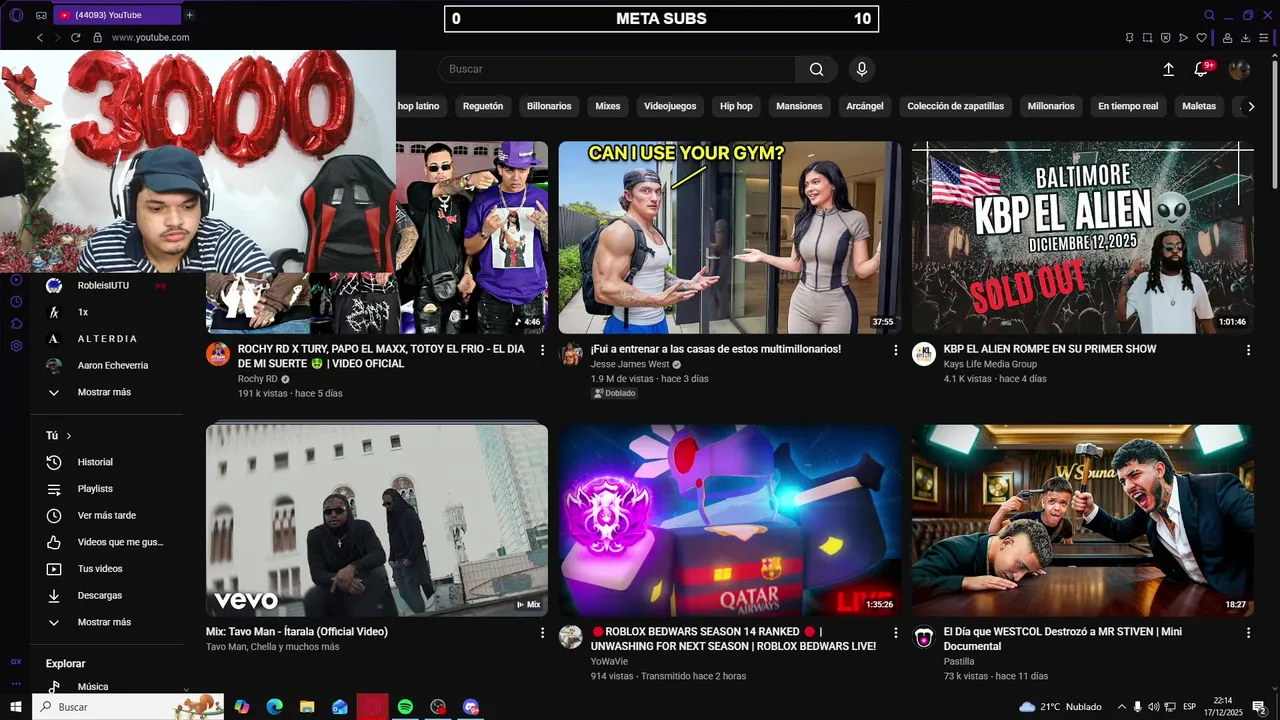Open the YouTube notifications bell
Image resolution: width=1280 pixels, height=720 pixels.
tap(1201, 69)
